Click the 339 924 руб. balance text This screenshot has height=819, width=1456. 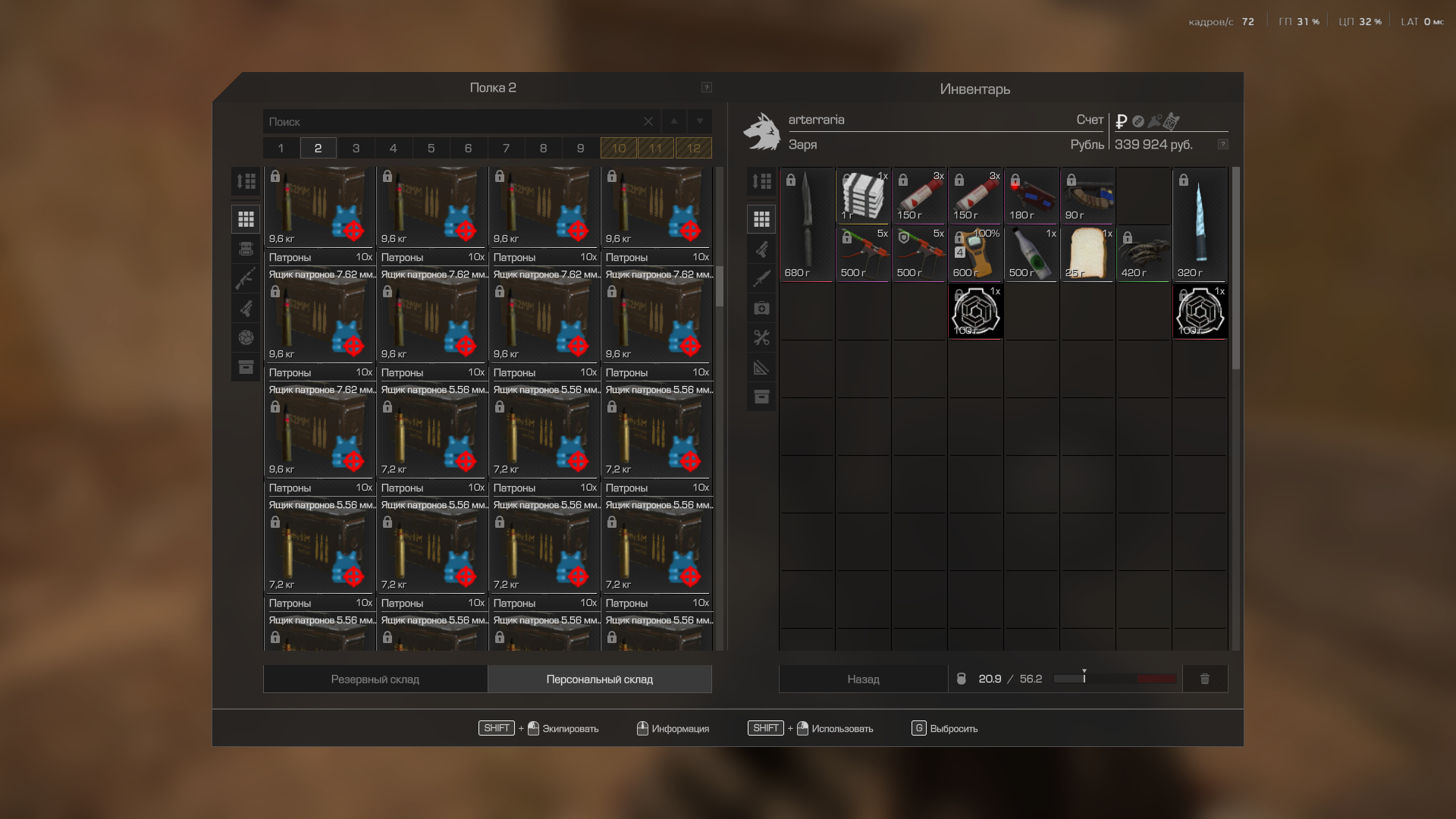[1153, 144]
